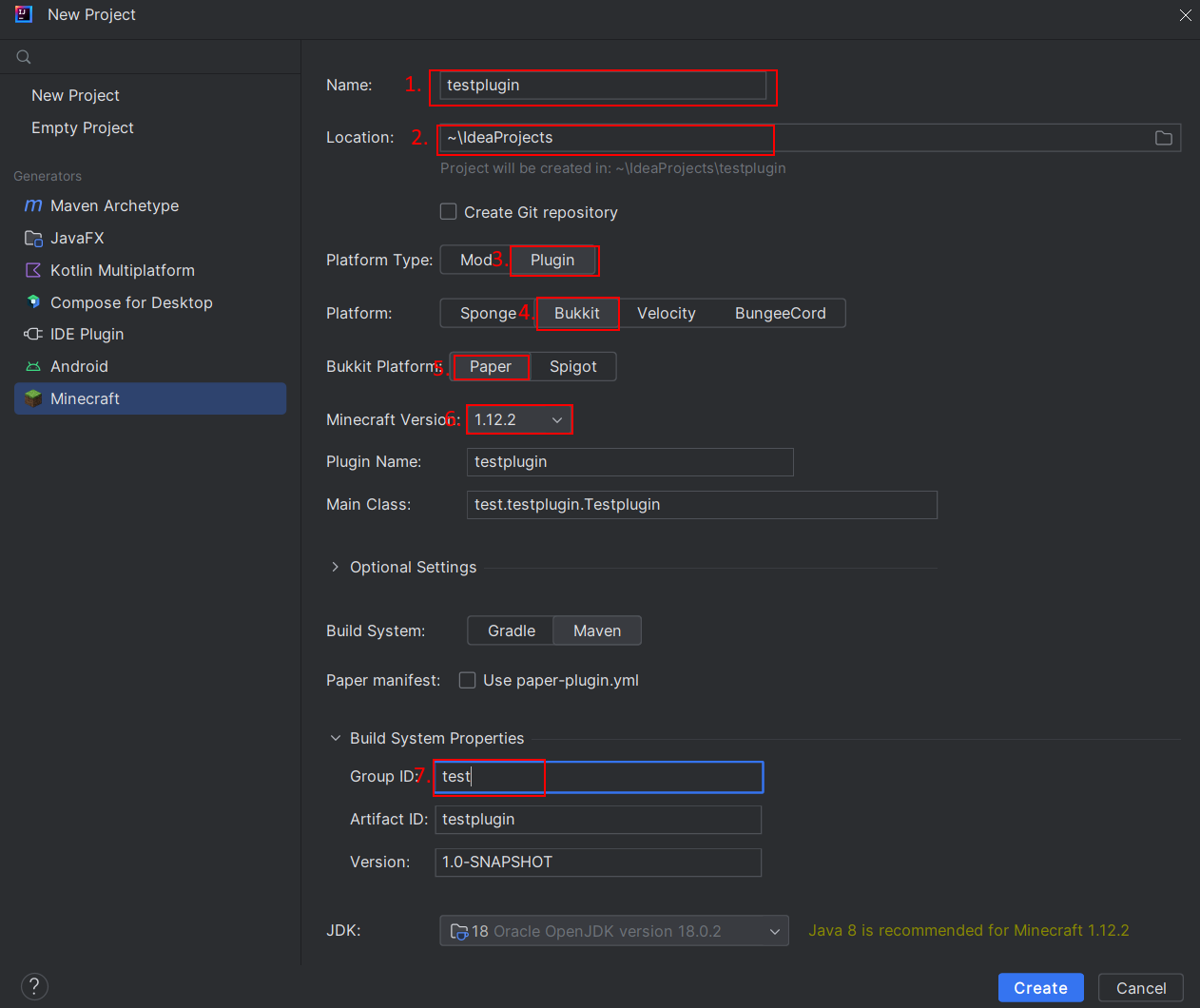Browse location with the folder icon
The height and width of the screenshot is (1008, 1200).
[1163, 138]
